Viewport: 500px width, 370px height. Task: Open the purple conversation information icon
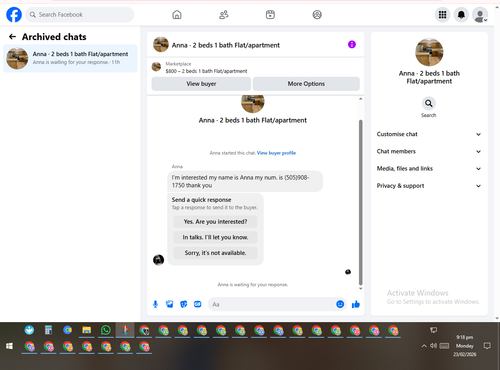352,44
